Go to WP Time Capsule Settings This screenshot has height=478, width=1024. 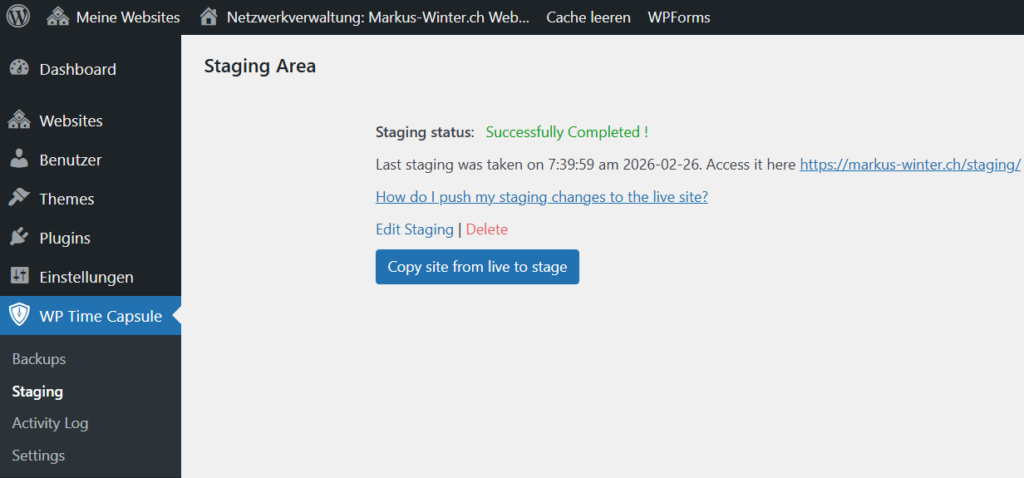coord(38,456)
